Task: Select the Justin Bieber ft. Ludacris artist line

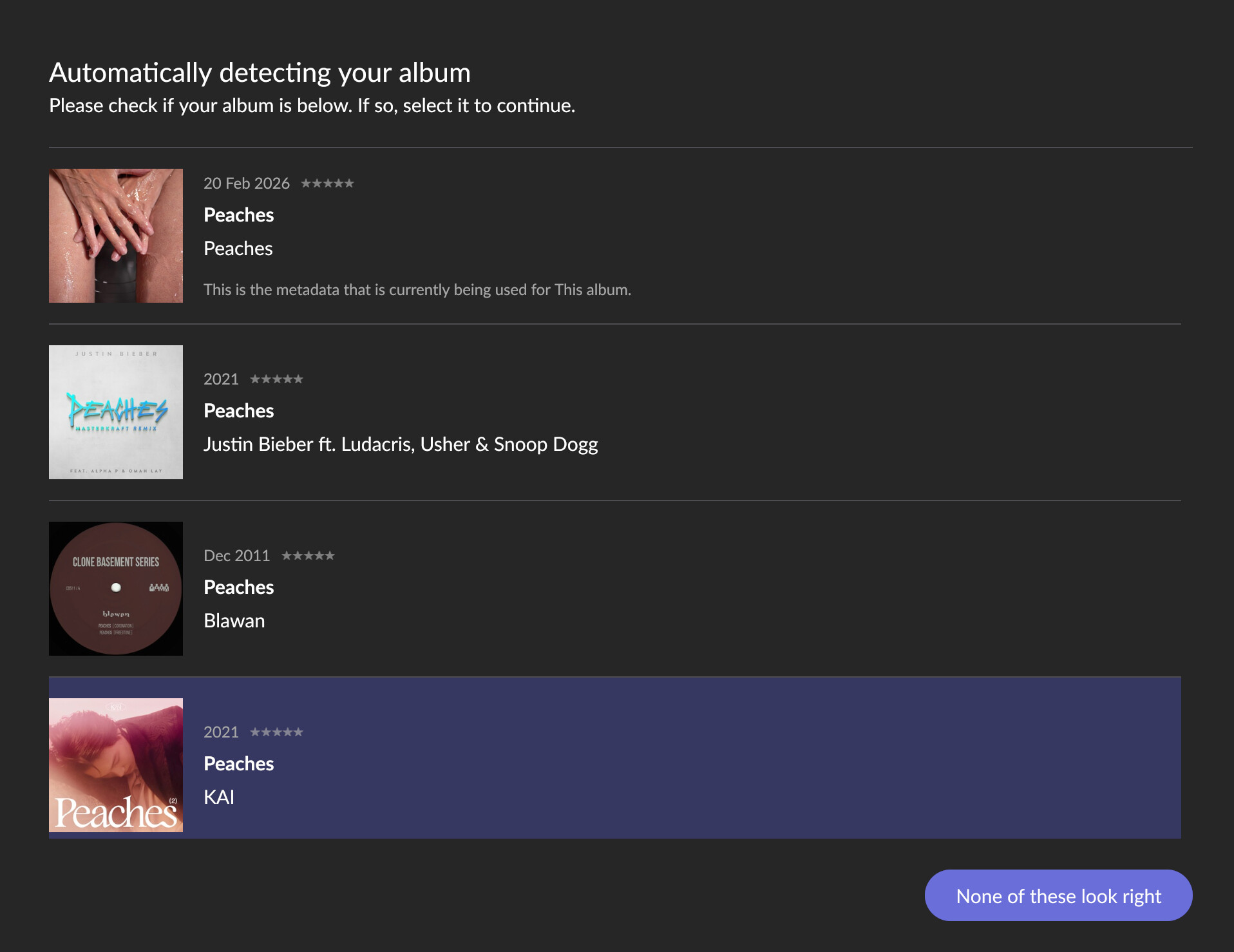Action: click(401, 444)
